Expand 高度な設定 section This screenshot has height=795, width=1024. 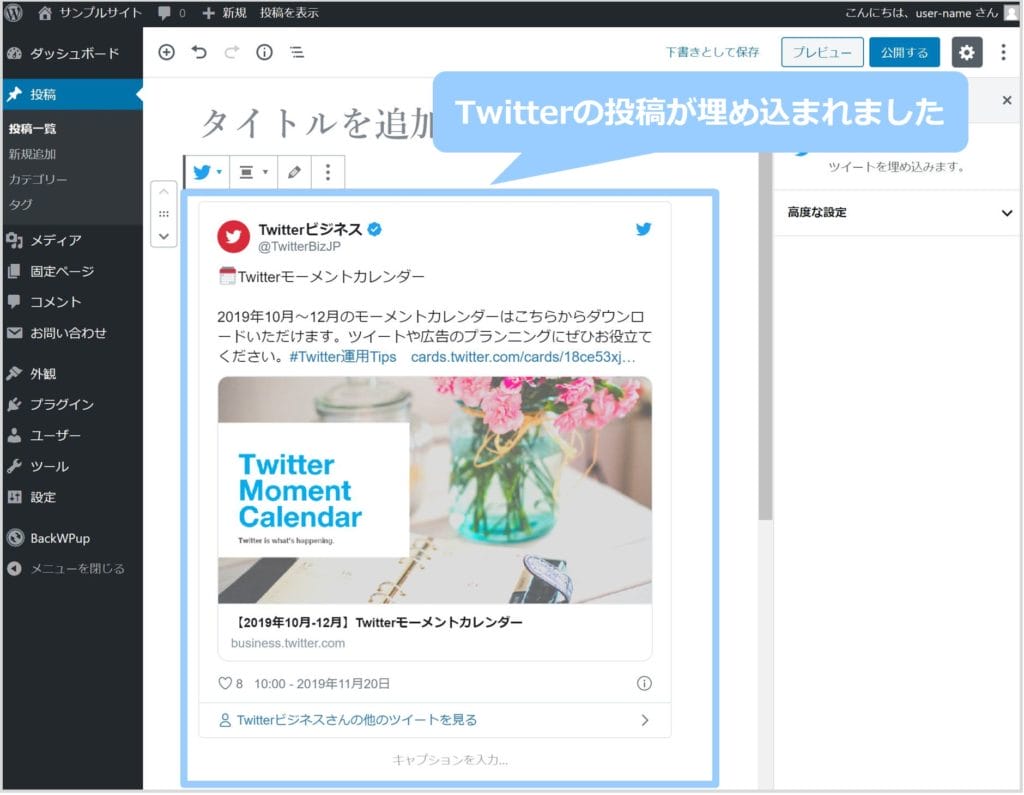point(899,212)
